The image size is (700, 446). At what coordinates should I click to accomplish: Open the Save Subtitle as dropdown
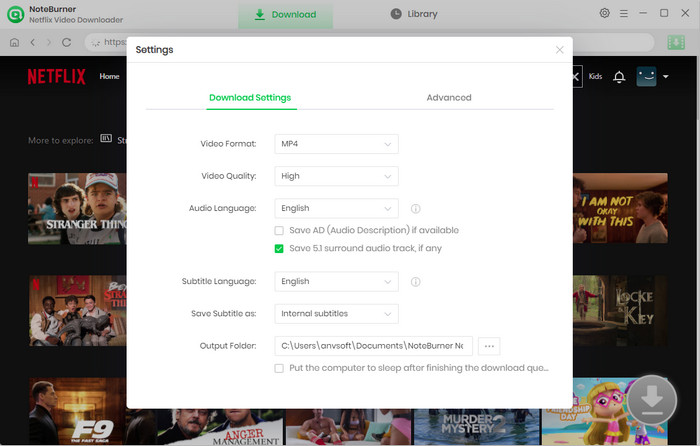[337, 314]
